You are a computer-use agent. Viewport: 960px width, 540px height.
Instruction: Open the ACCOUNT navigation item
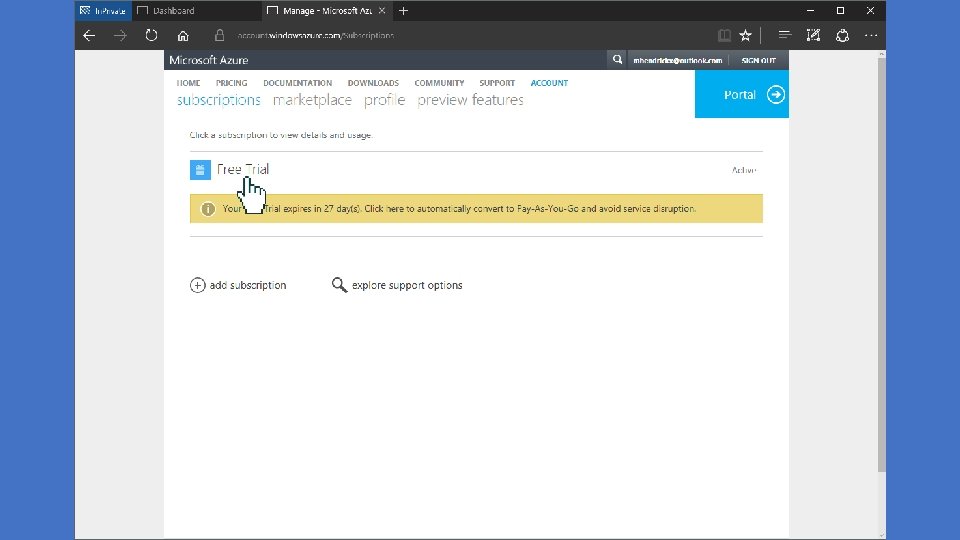click(x=549, y=83)
